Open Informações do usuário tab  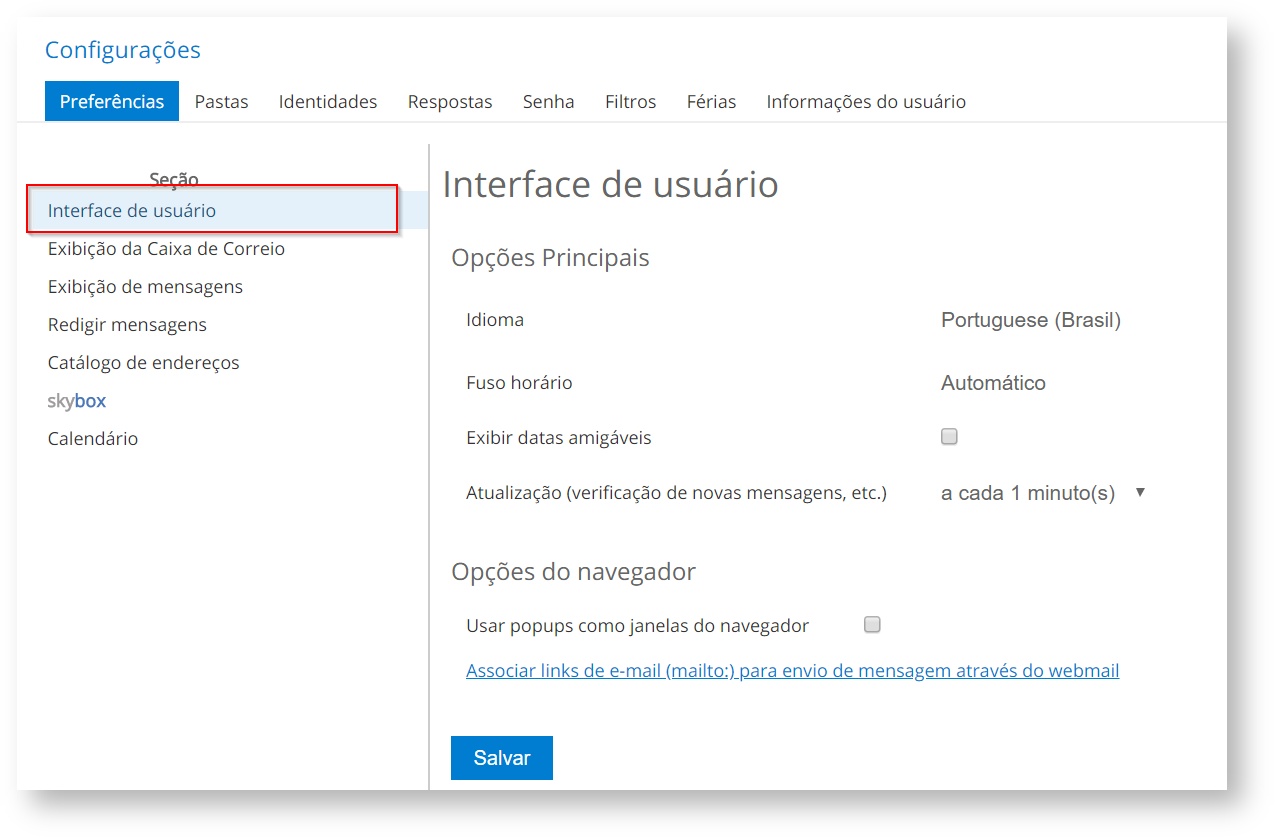[866, 102]
